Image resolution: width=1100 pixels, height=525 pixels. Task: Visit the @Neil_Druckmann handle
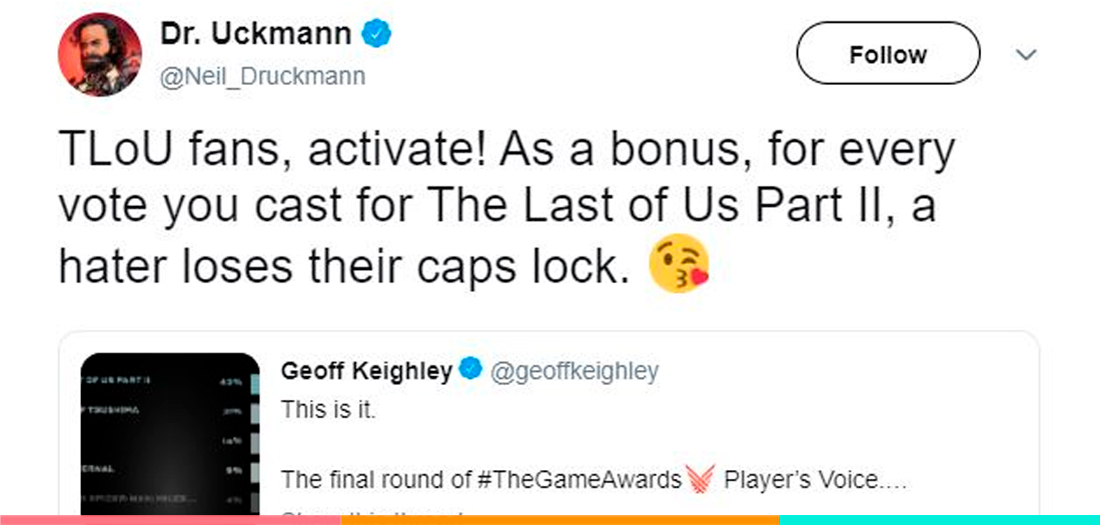[263, 76]
